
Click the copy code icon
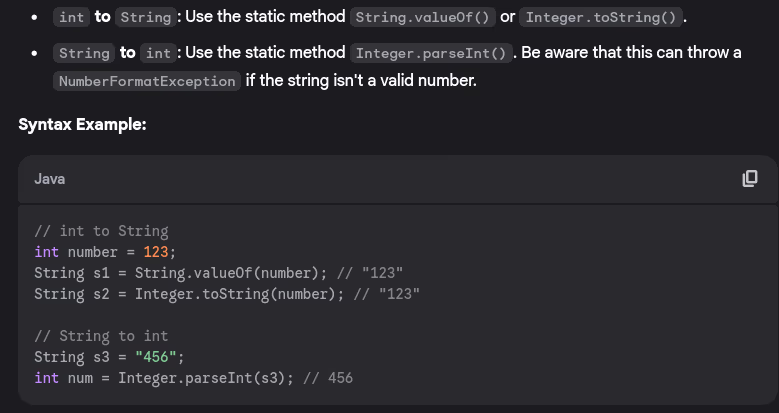[x=749, y=178]
